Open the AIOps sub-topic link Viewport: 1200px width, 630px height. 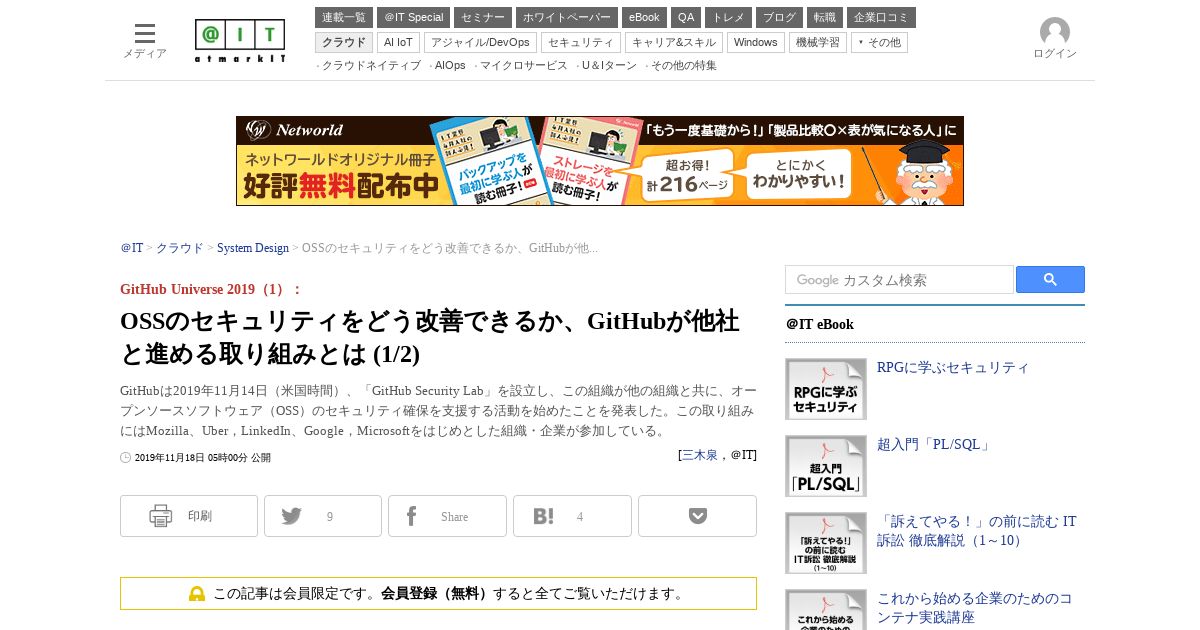point(450,66)
